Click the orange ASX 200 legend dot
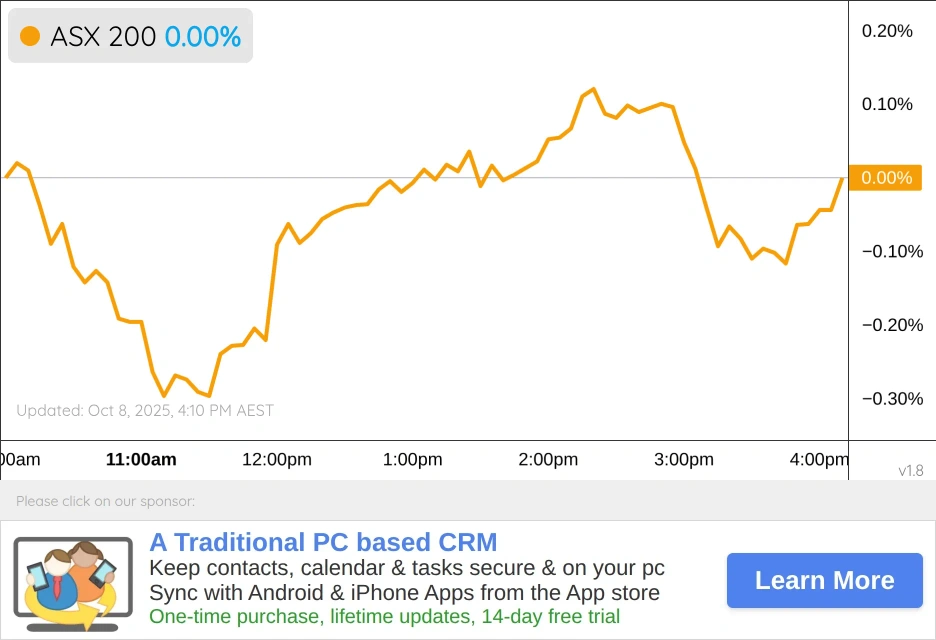Screen dimensions: 936x640 (x=30, y=37)
